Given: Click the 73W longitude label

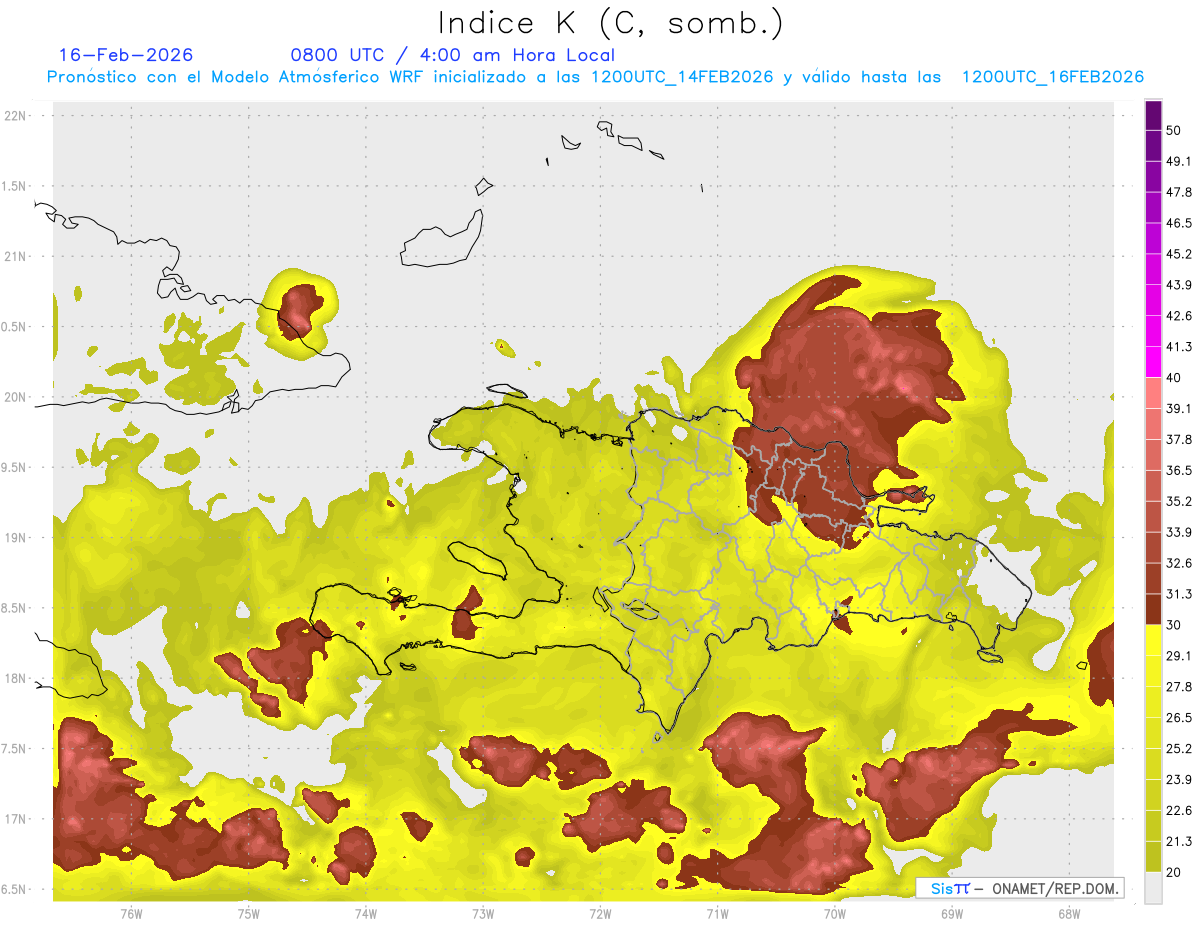Looking at the screenshot, I should tap(483, 914).
